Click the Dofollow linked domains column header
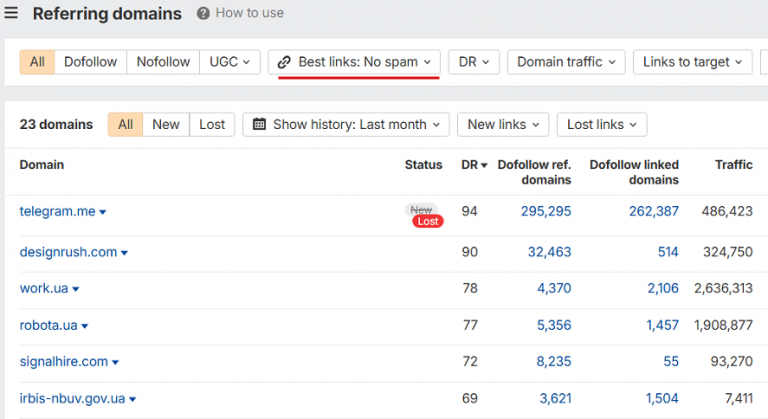Image resolution: width=768 pixels, height=419 pixels. click(x=634, y=172)
